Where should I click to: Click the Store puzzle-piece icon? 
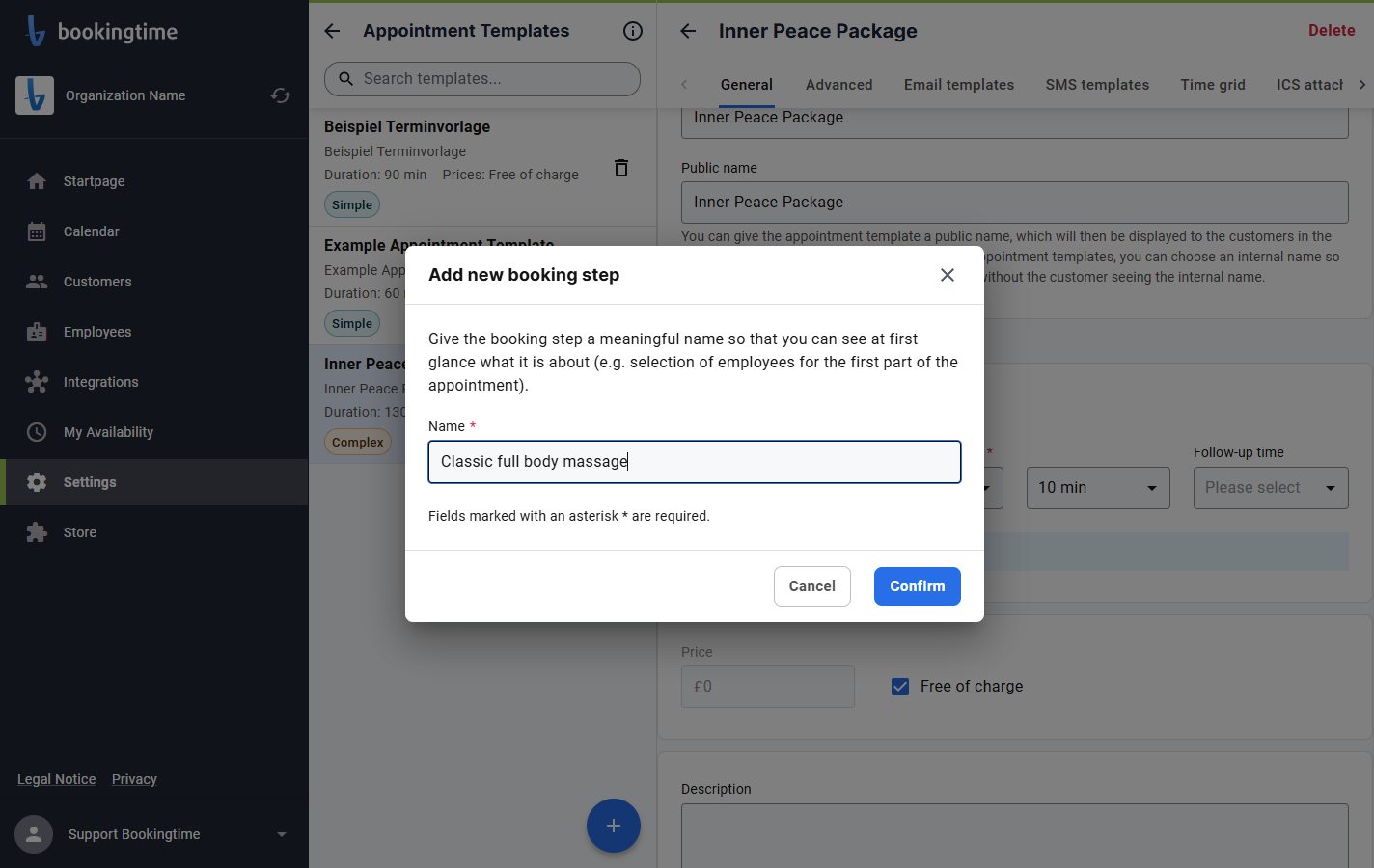pos(37,532)
